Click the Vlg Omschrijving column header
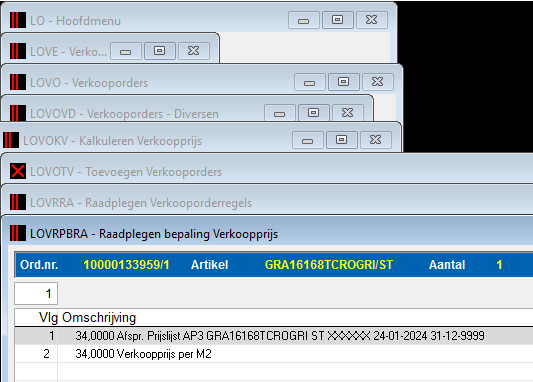533x382 pixels. click(88, 317)
